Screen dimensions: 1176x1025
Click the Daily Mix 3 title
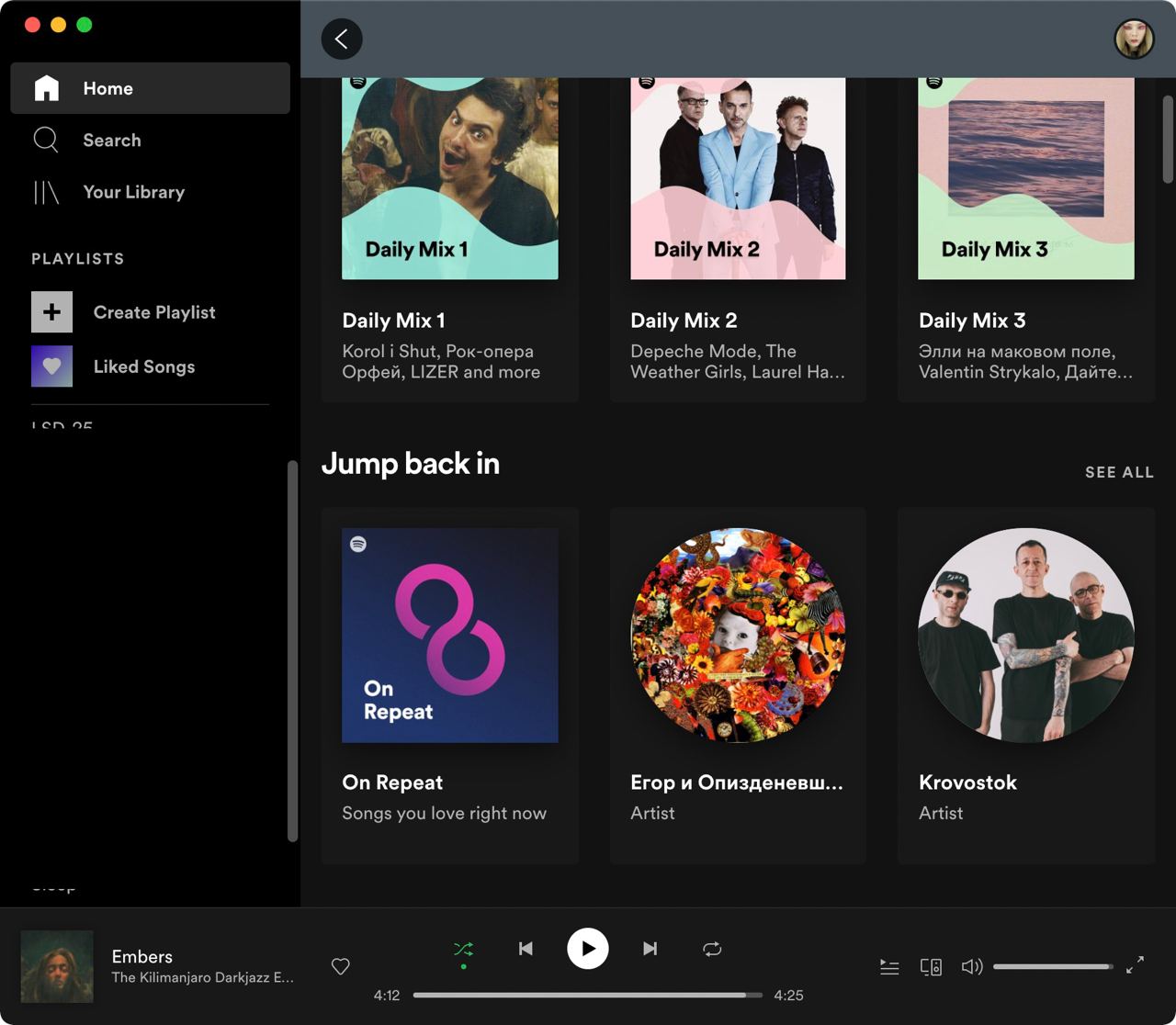point(972,321)
